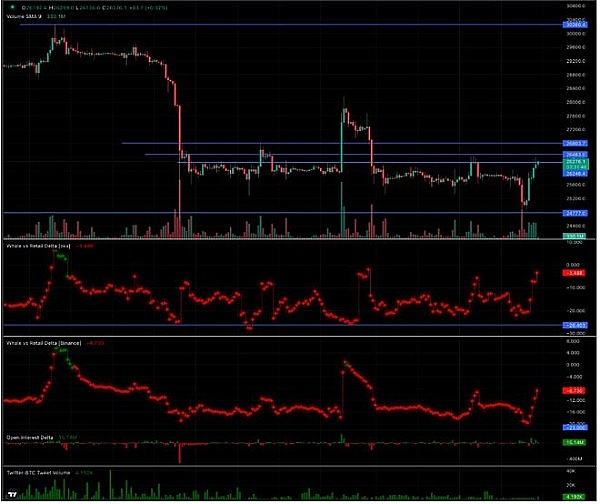Image resolution: width=600 pixels, height=504 pixels.
Task: Click the 28000.0 price axis tick
Action: click(x=576, y=102)
